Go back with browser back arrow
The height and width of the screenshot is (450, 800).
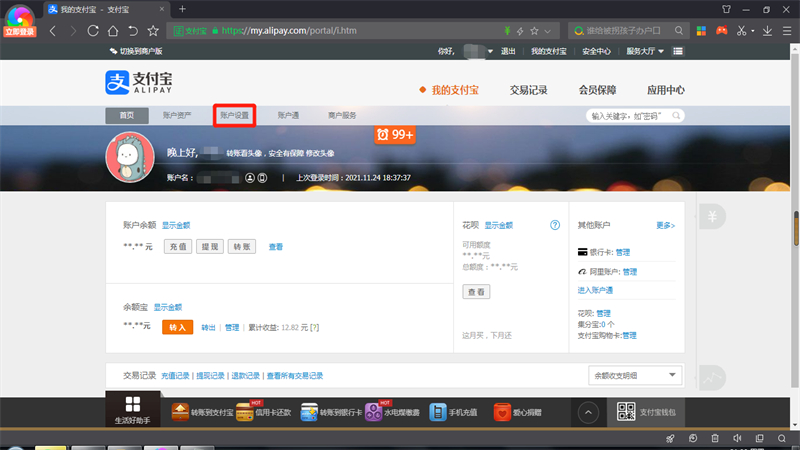53,31
